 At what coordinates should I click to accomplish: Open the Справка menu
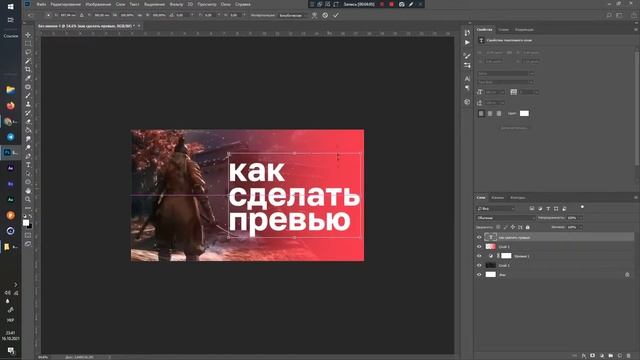243,4
